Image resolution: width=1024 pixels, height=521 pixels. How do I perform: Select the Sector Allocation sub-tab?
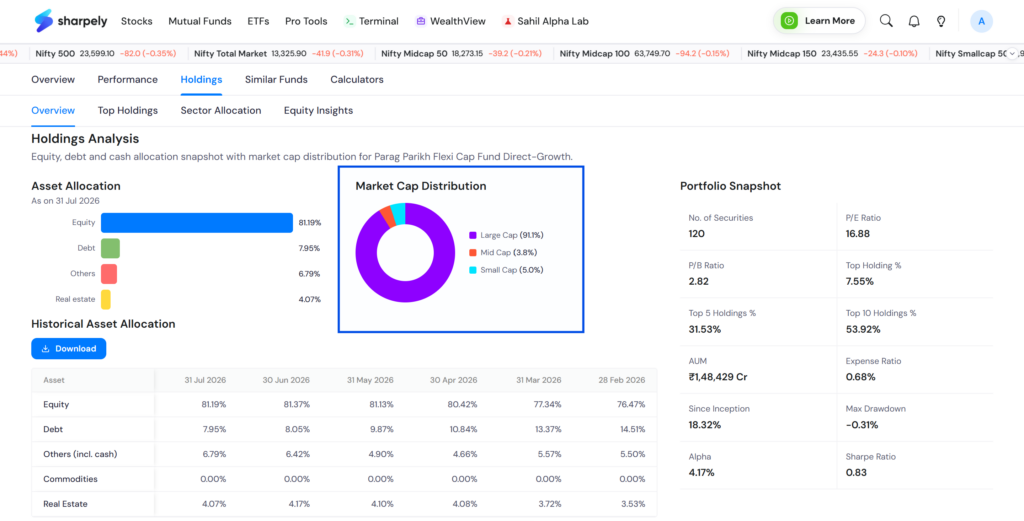[x=221, y=110]
